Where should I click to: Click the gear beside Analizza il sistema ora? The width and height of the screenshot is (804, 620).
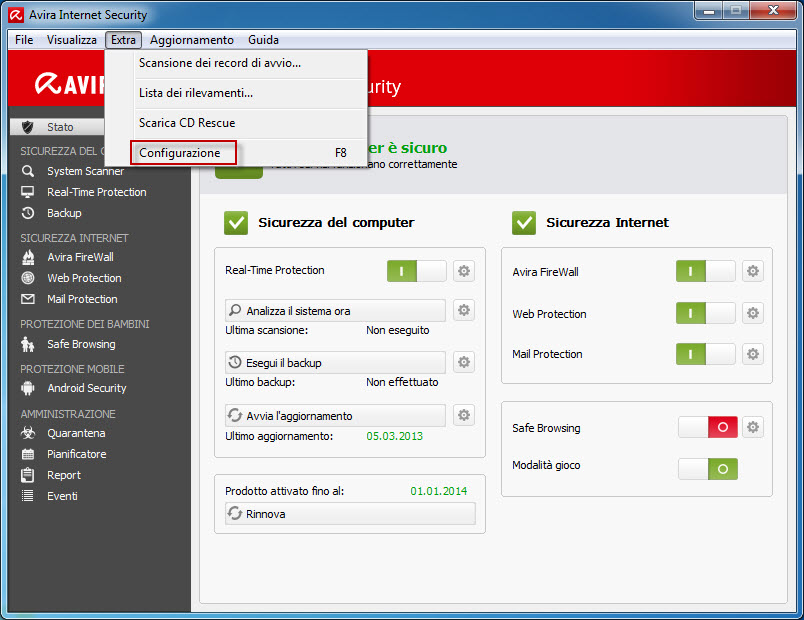[x=464, y=310]
